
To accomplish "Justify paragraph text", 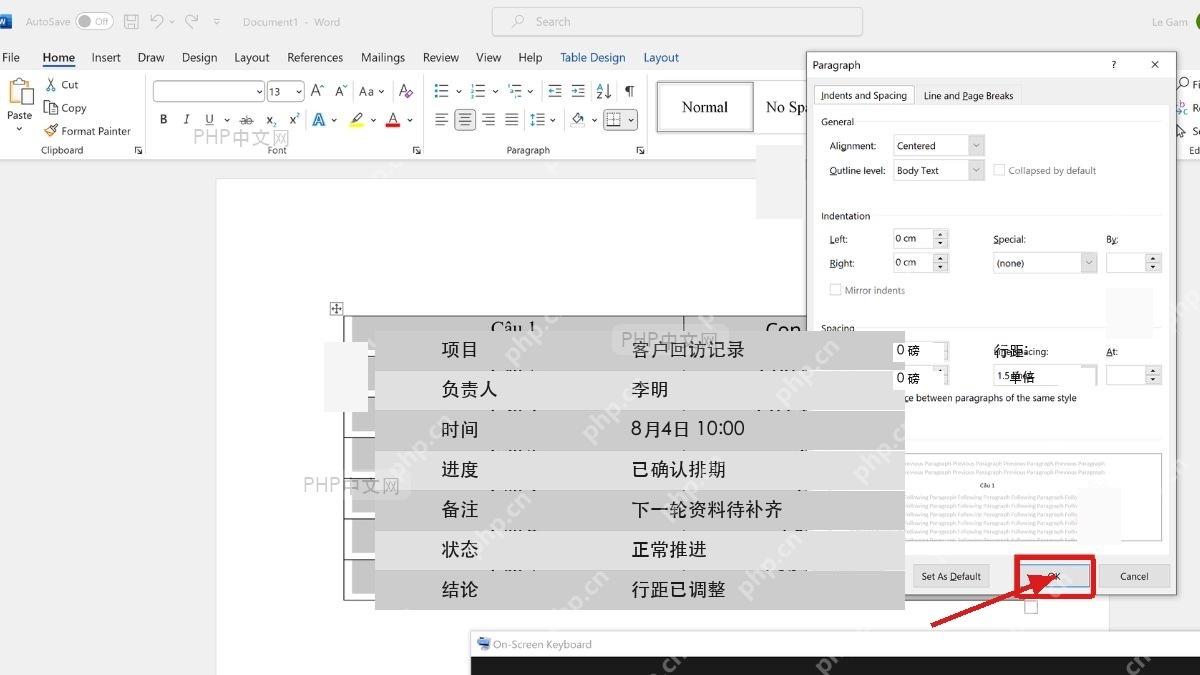I will click(511, 120).
